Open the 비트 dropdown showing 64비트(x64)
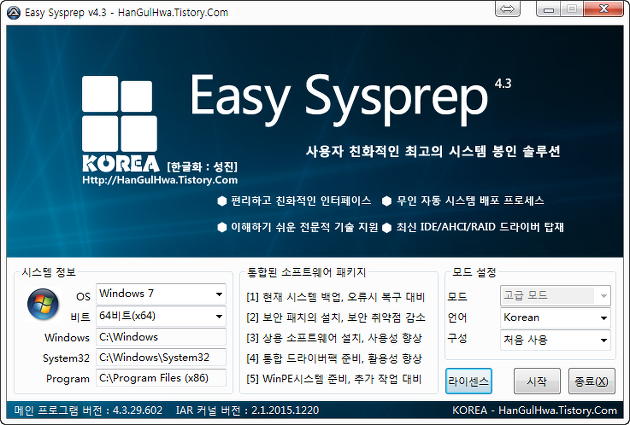The width and height of the screenshot is (630, 425). coord(161,316)
